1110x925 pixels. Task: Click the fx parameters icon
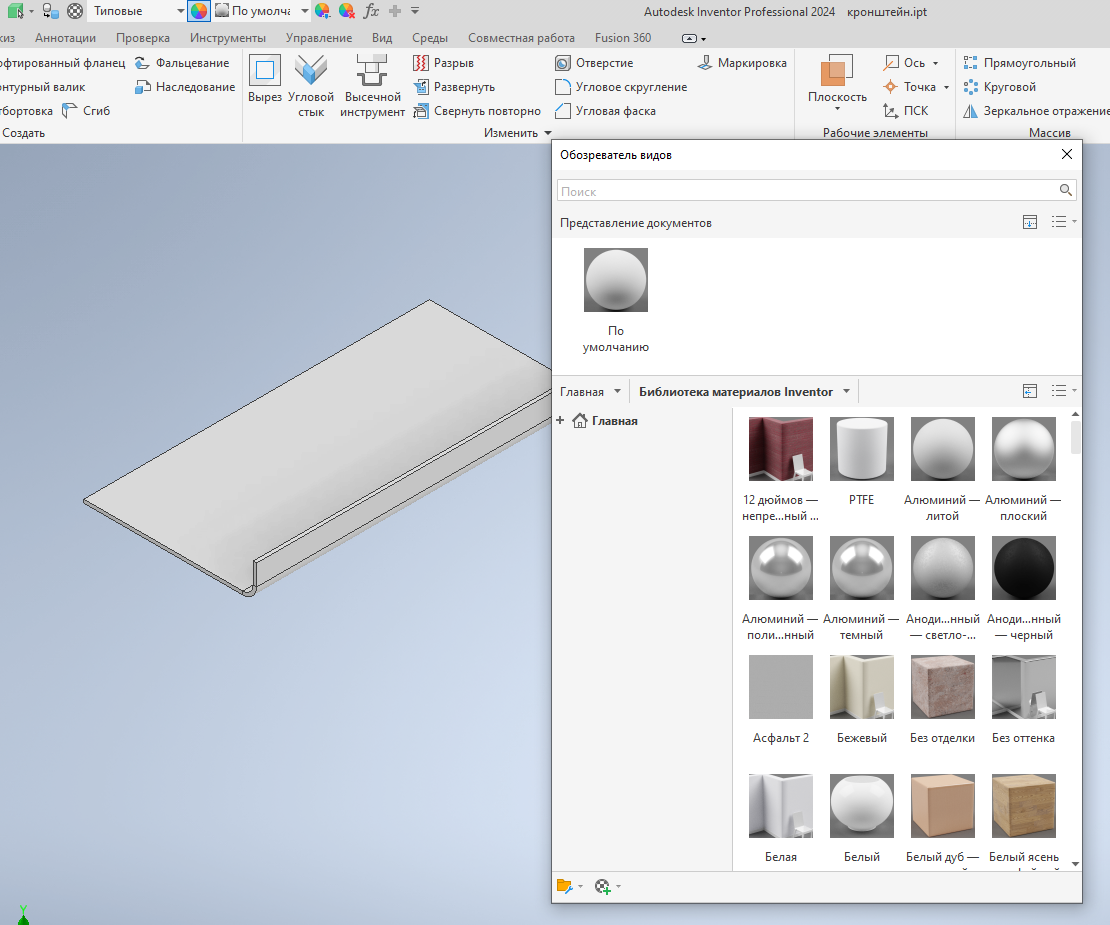371,11
